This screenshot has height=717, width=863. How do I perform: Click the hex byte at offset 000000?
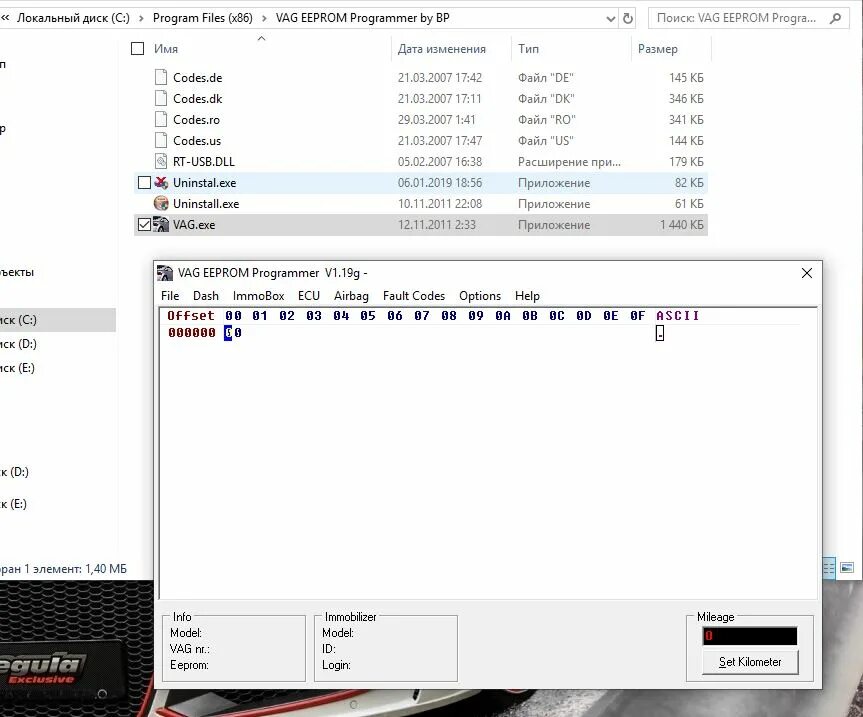coord(233,332)
